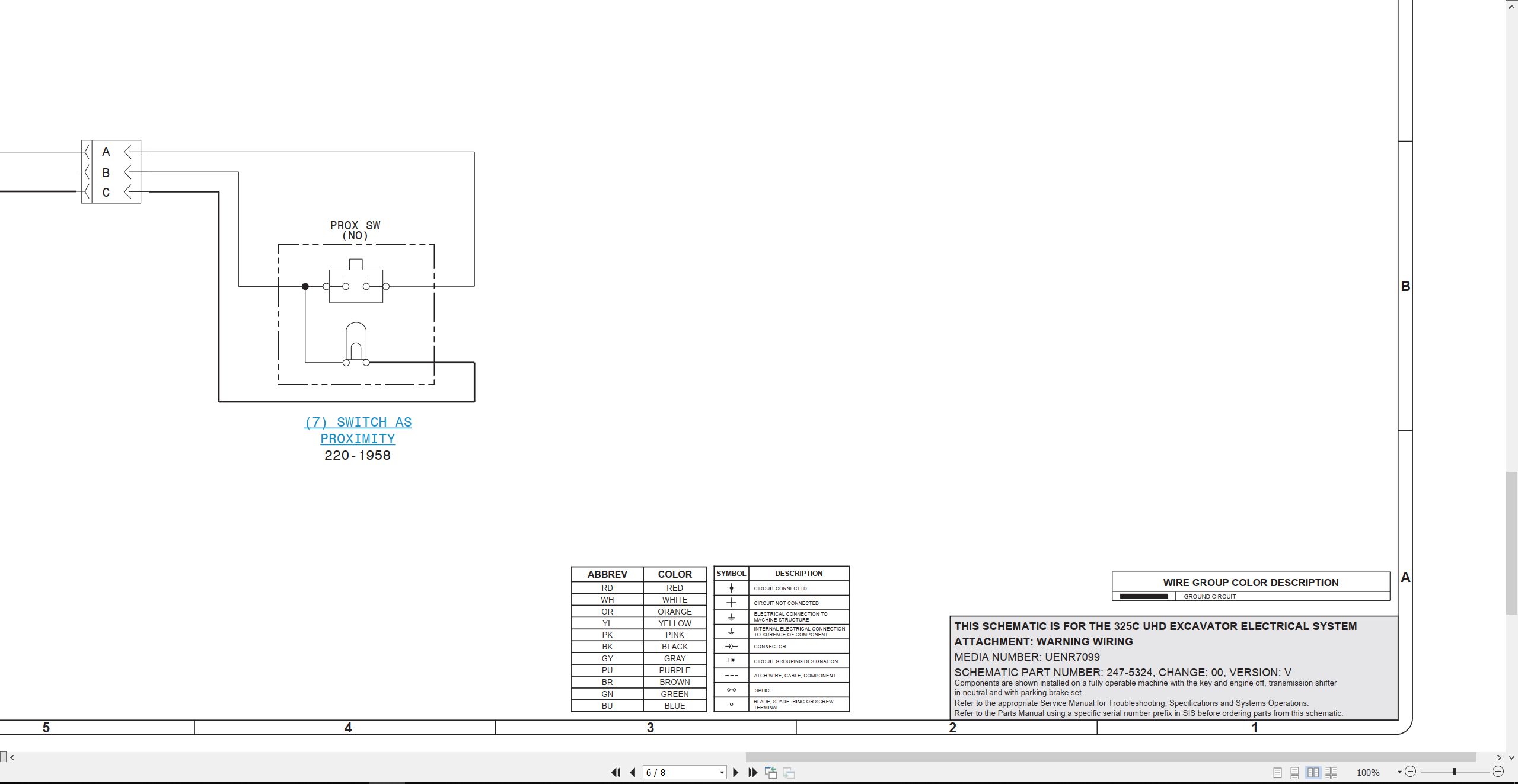Click the vertical scrollbar down arrow
The width and height of the screenshot is (1518, 784).
1512,757
